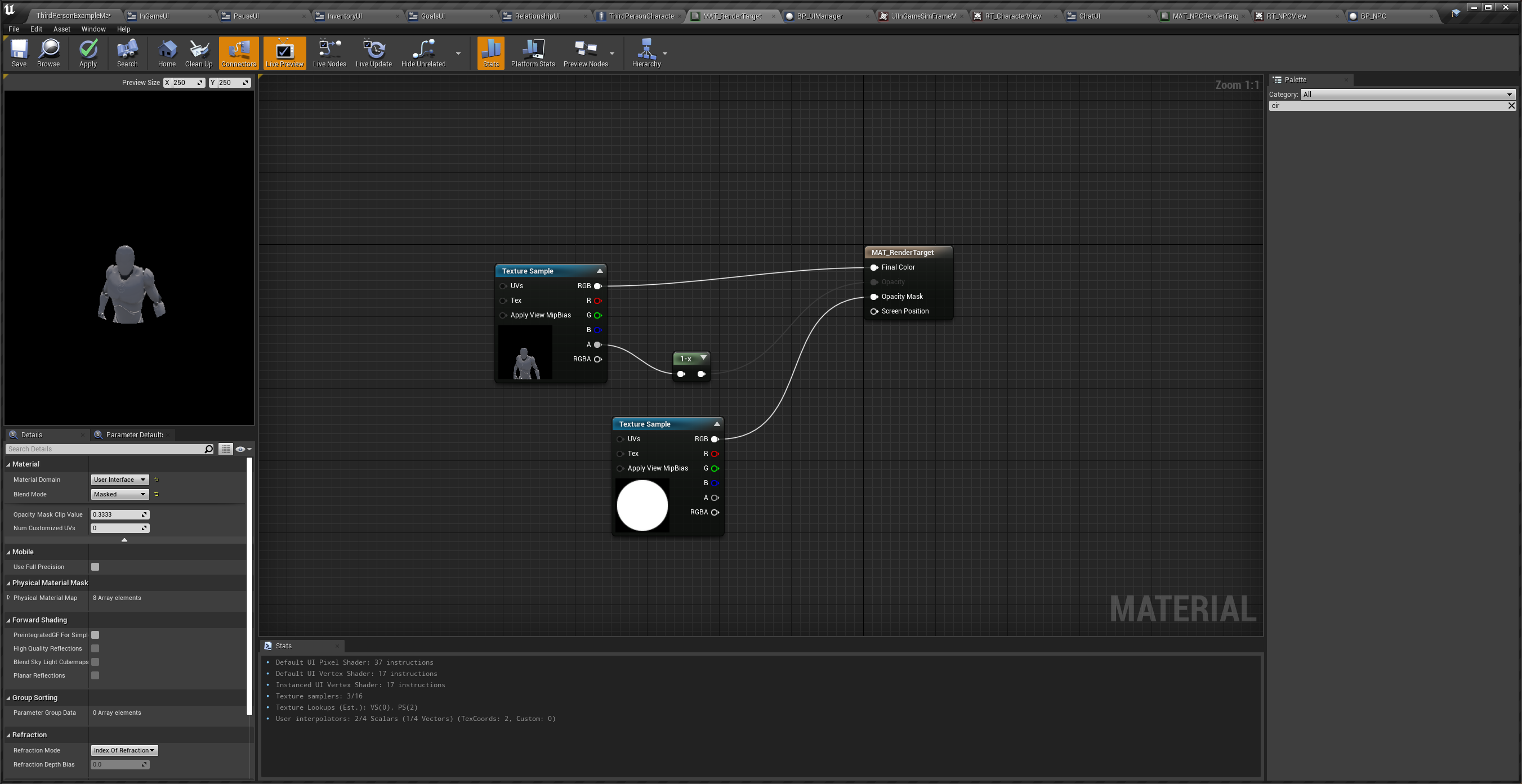Open the Asset menu
1522x784 pixels.
coord(61,29)
